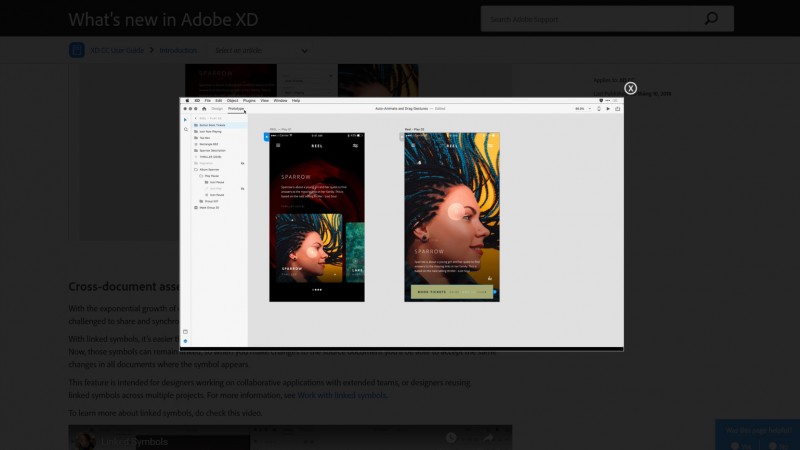
Task: Select the Mask Group 33 layer
Action: [x=219, y=208]
